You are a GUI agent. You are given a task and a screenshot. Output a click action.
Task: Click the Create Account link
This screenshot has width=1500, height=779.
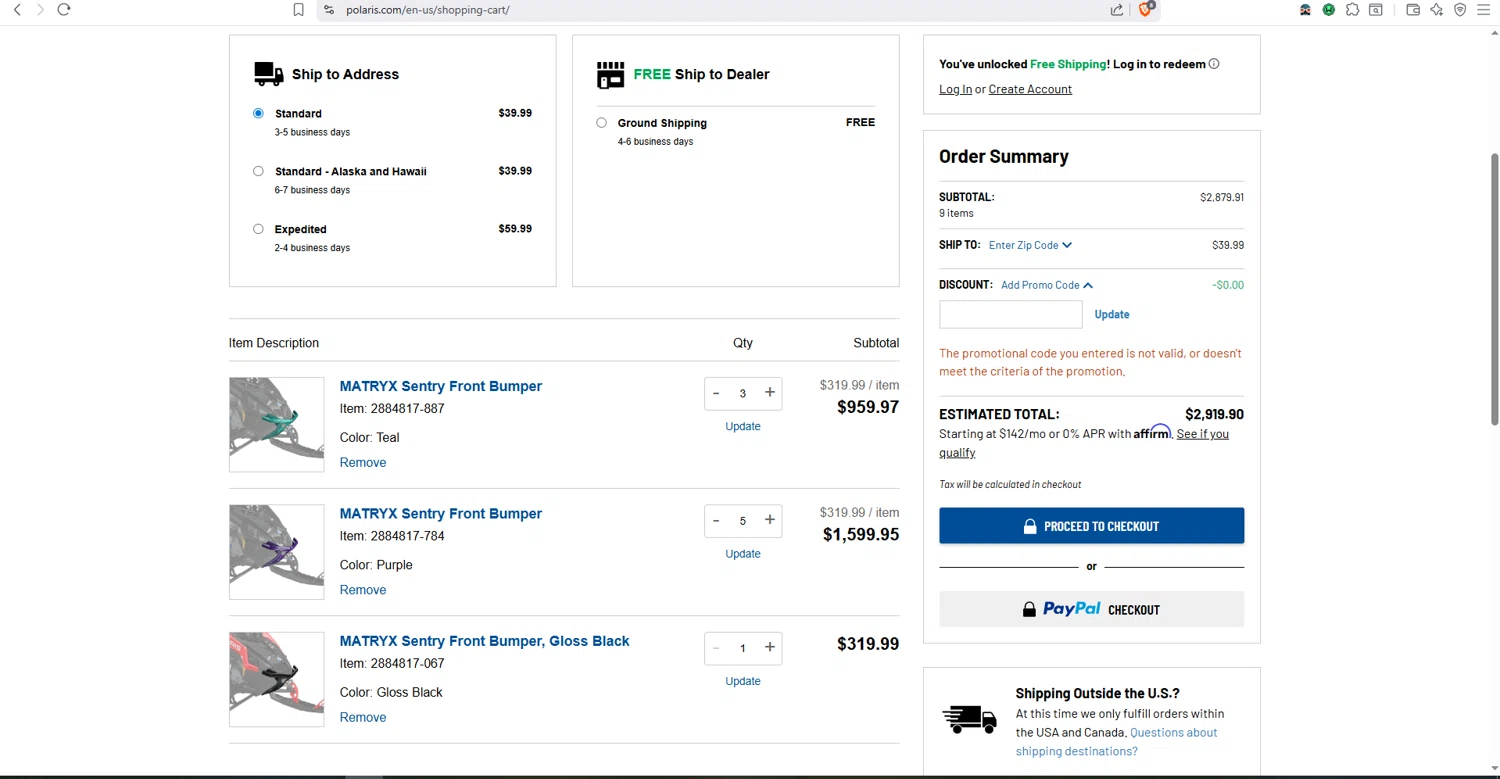pyautogui.click(x=1030, y=89)
